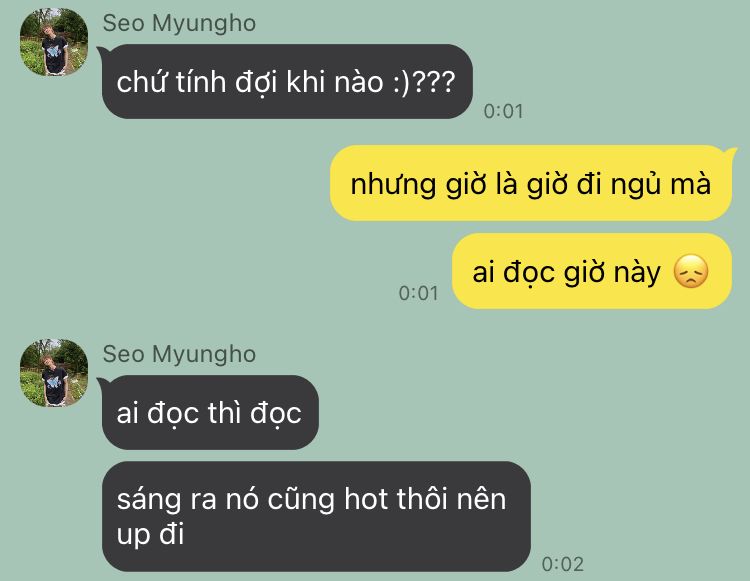
Task: Click the tail of the top yellow bubble
Action: (731, 153)
